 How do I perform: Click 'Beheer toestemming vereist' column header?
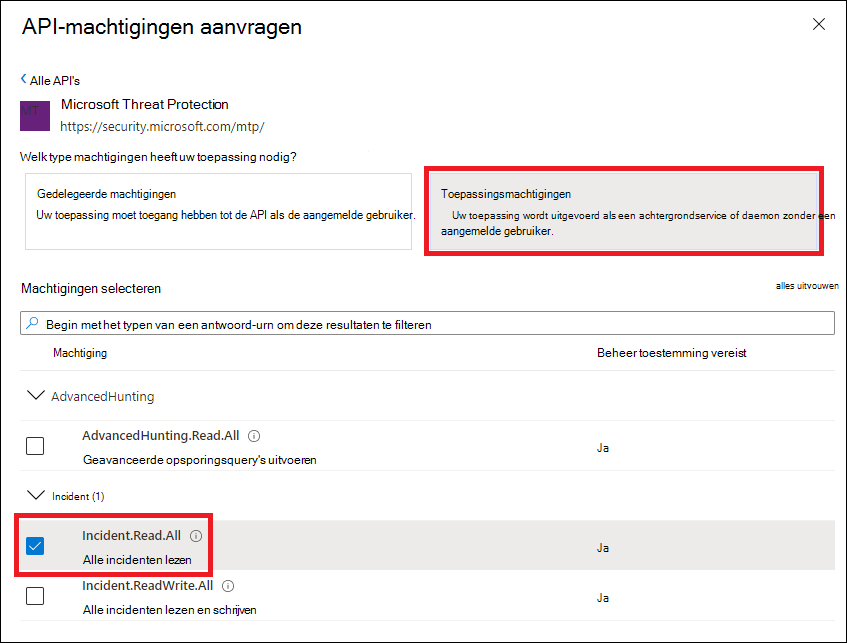coord(671,353)
